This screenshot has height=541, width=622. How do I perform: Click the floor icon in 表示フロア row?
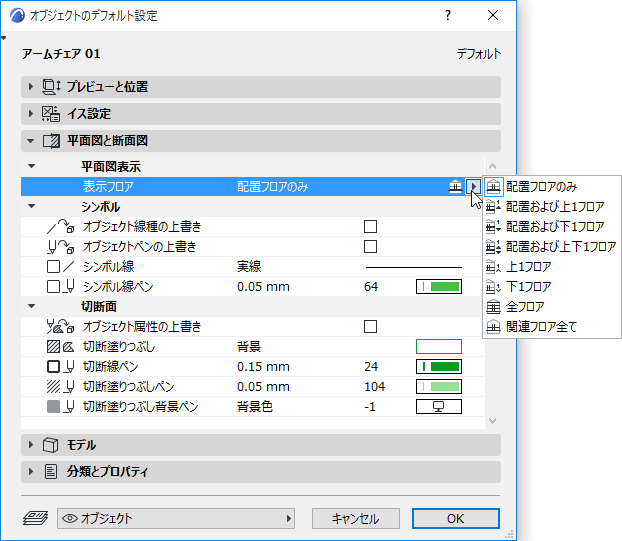click(455, 186)
